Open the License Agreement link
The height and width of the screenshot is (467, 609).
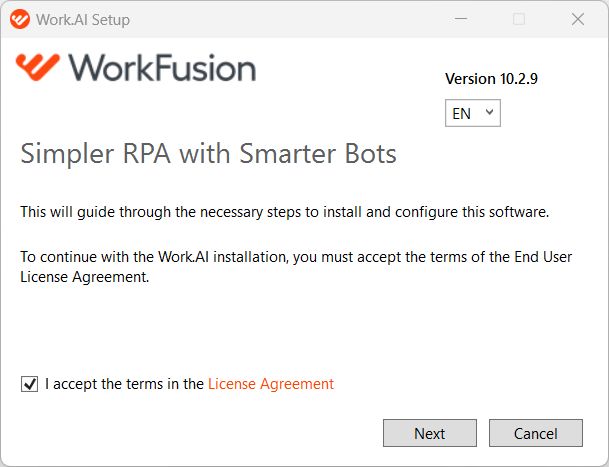271,384
